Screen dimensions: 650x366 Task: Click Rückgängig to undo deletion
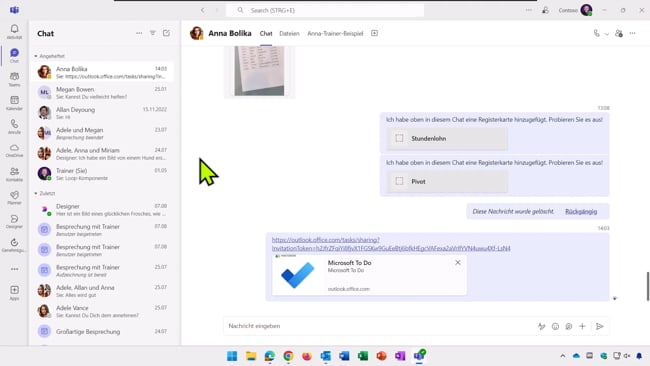(x=581, y=211)
